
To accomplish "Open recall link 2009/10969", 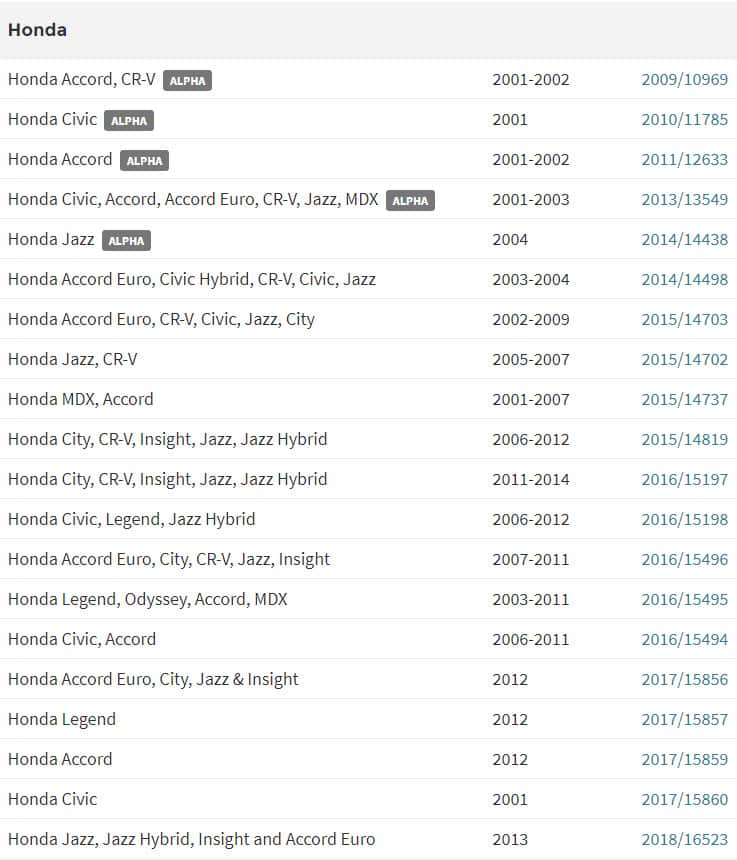I will tap(684, 80).
